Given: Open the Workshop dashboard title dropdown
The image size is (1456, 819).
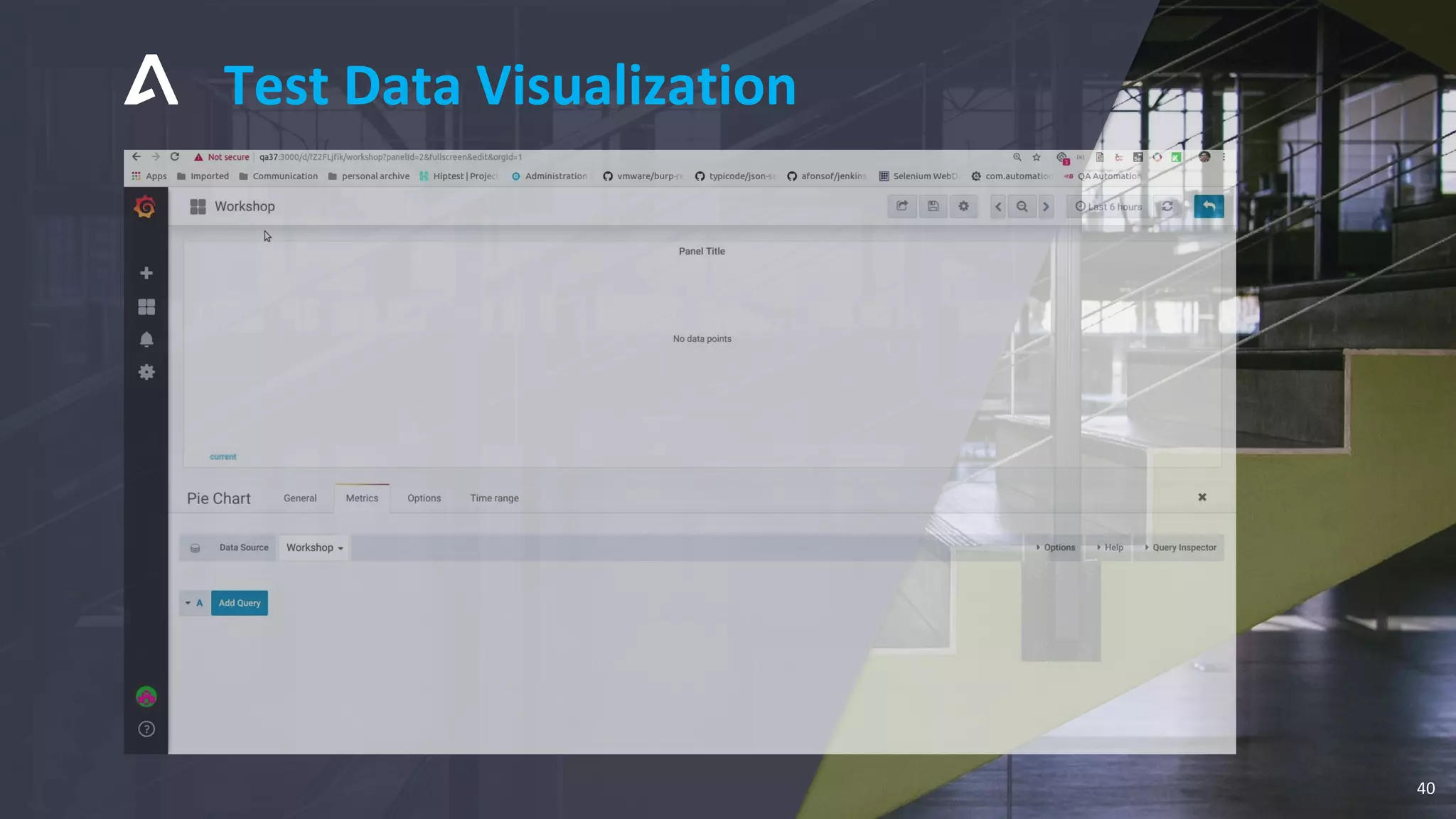Looking at the screenshot, I should click(245, 206).
